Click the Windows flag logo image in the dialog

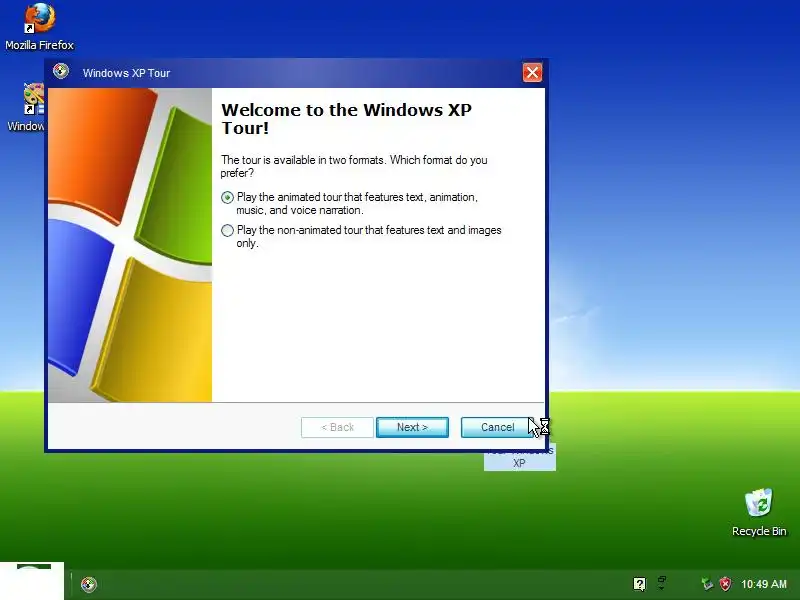pos(130,245)
